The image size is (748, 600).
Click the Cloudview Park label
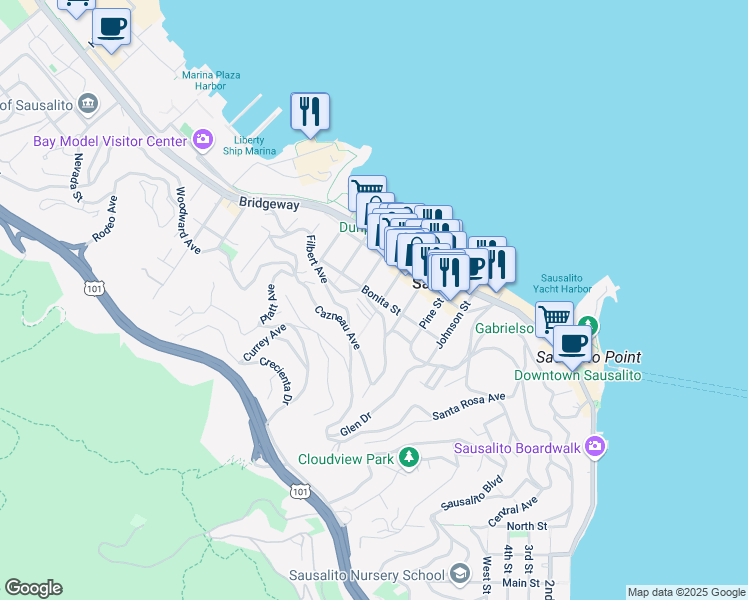coord(346,459)
